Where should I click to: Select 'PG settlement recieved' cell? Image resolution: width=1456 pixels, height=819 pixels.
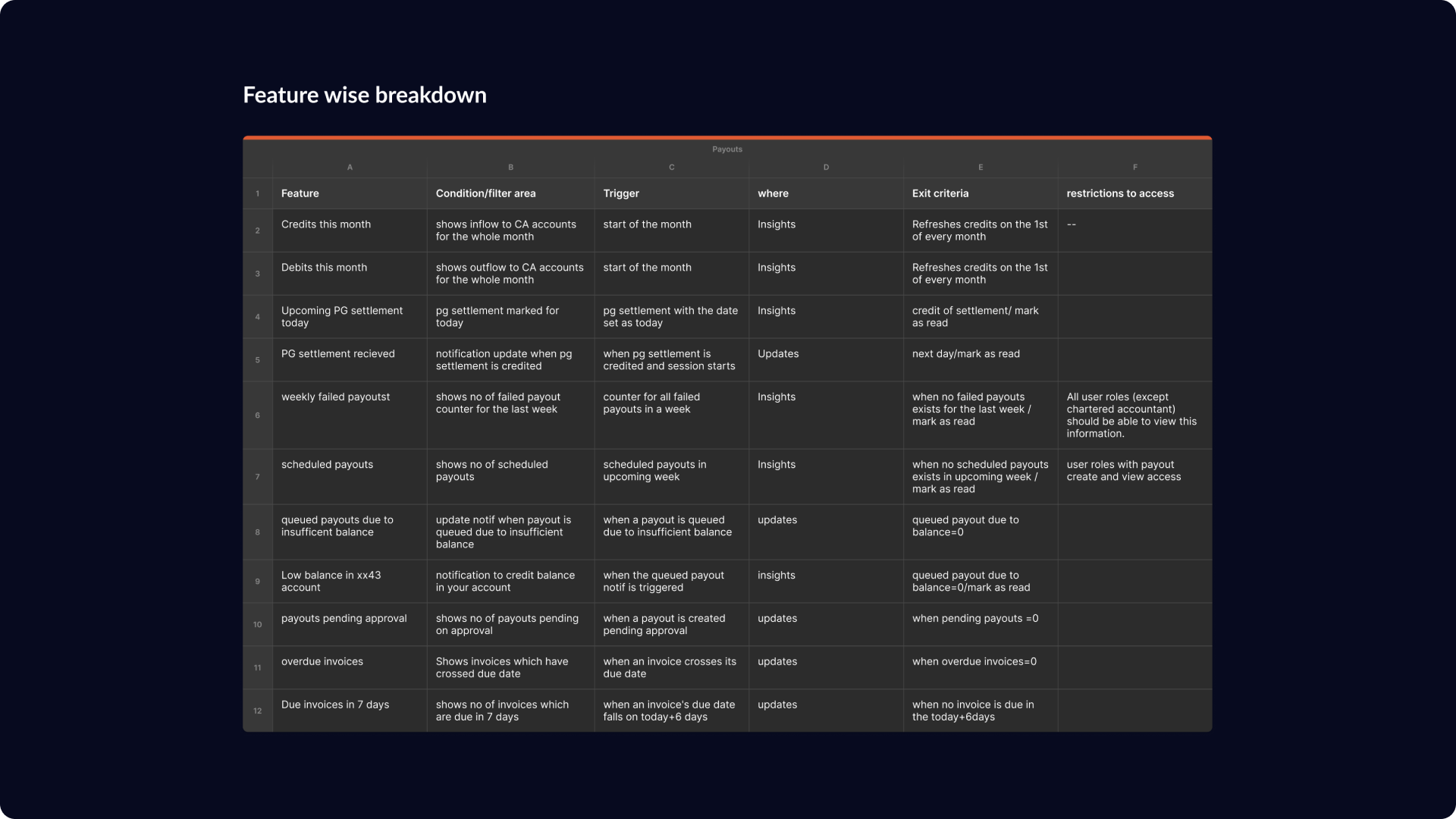[x=350, y=360]
